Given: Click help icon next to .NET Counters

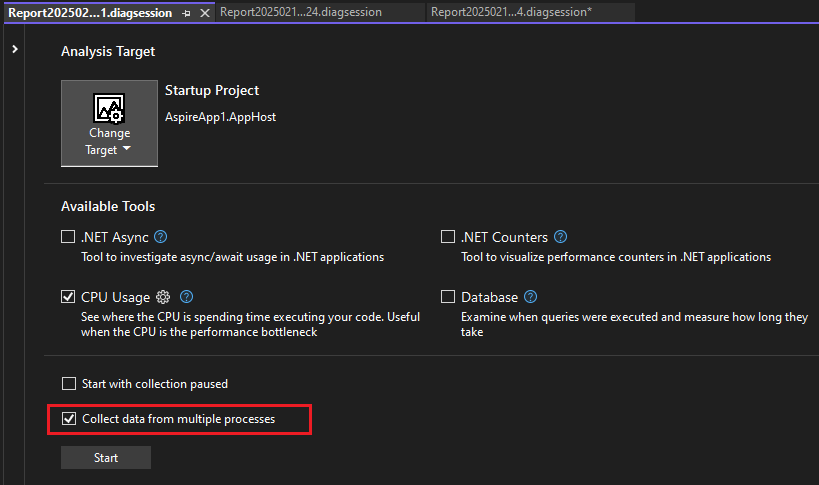Looking at the screenshot, I should pyautogui.click(x=561, y=237).
